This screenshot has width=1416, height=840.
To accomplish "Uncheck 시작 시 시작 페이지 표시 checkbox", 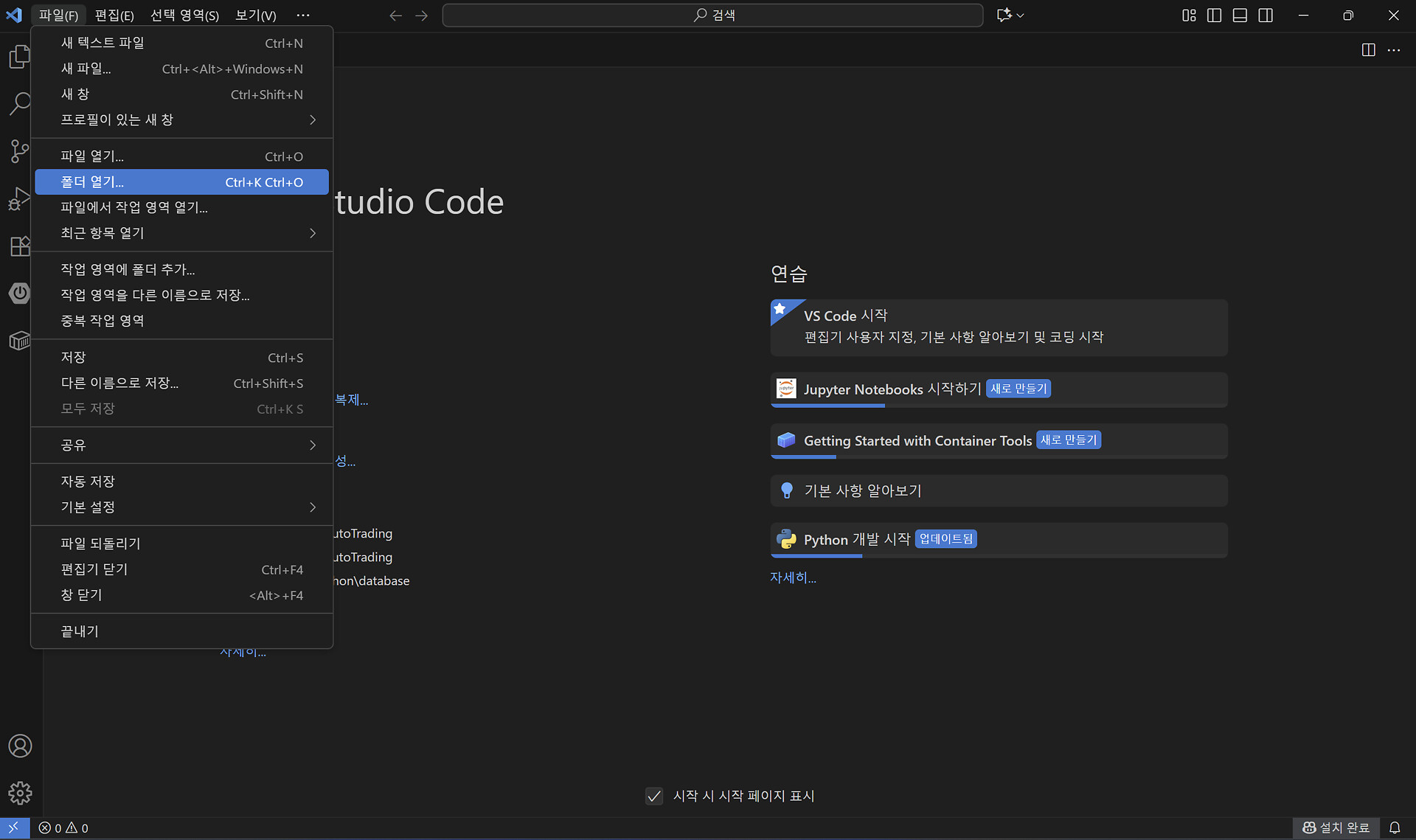I will point(653,796).
